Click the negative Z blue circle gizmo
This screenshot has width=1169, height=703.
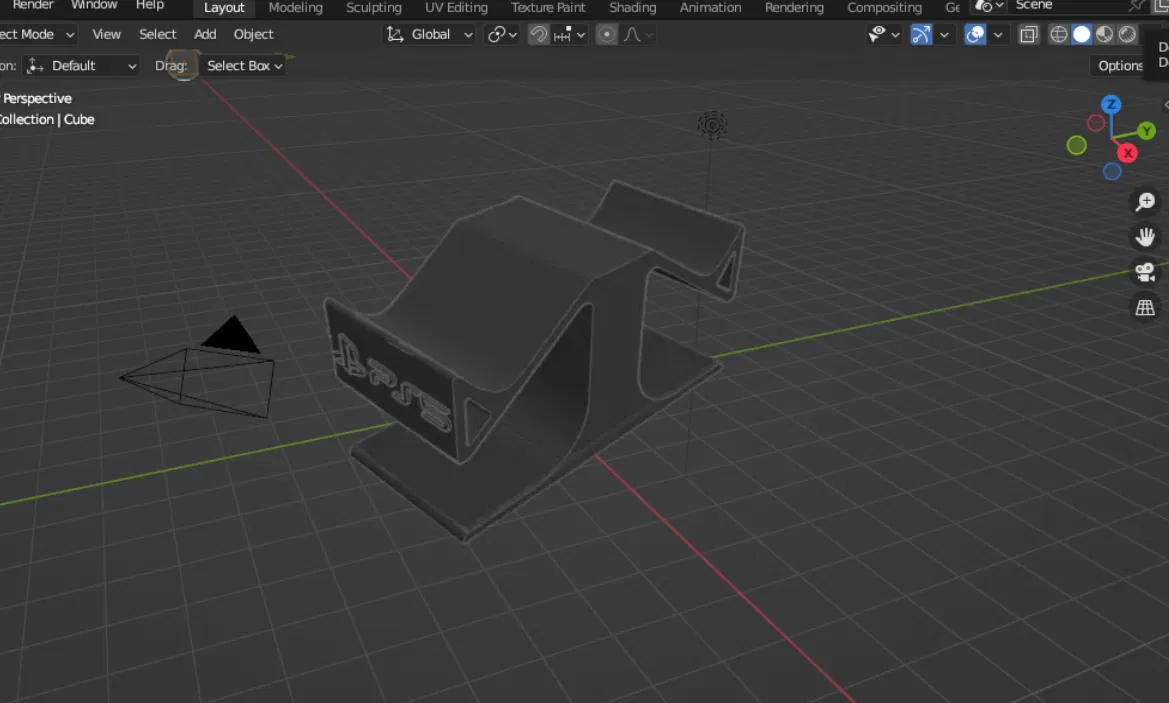(1112, 171)
